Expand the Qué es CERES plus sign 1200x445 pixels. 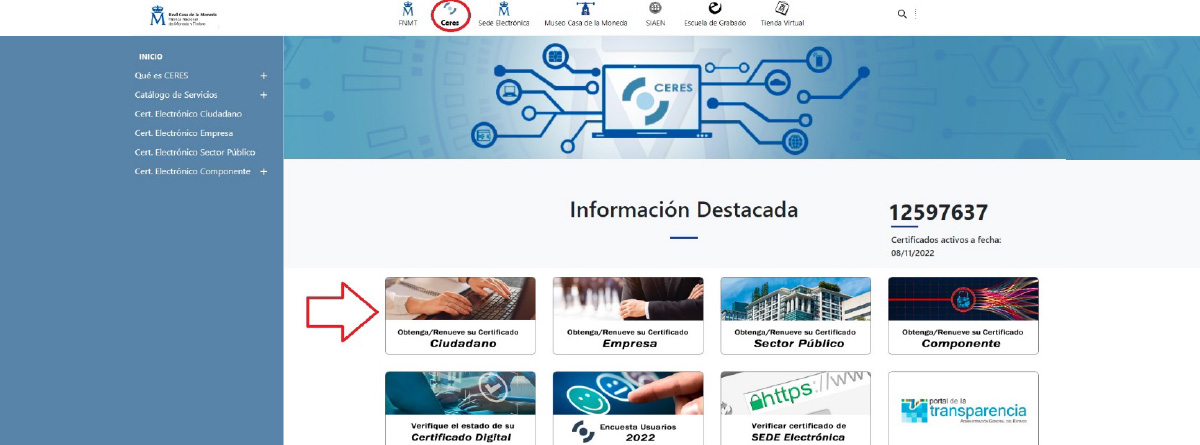coord(263,76)
